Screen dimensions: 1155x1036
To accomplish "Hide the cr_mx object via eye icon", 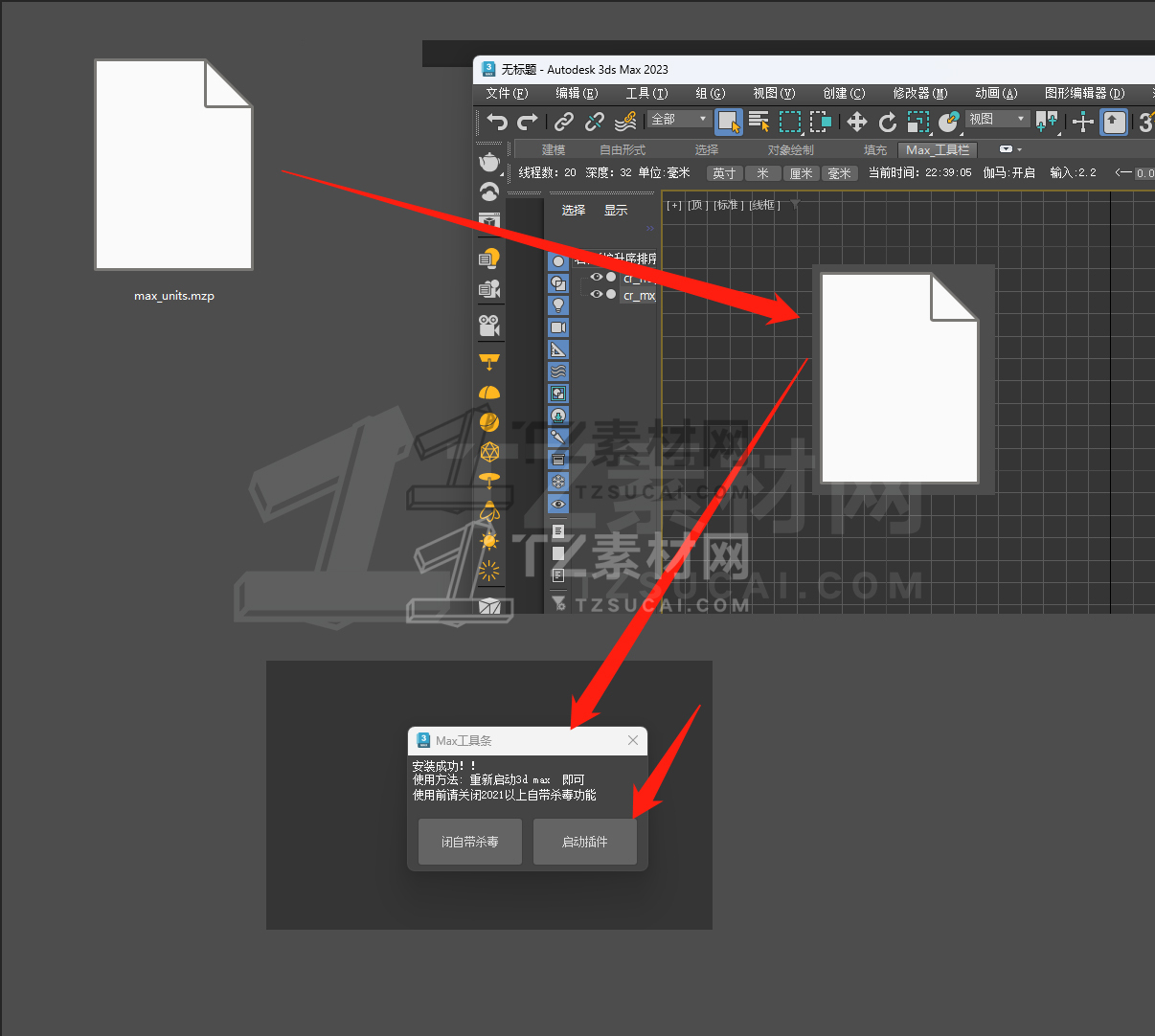I will point(597,295).
